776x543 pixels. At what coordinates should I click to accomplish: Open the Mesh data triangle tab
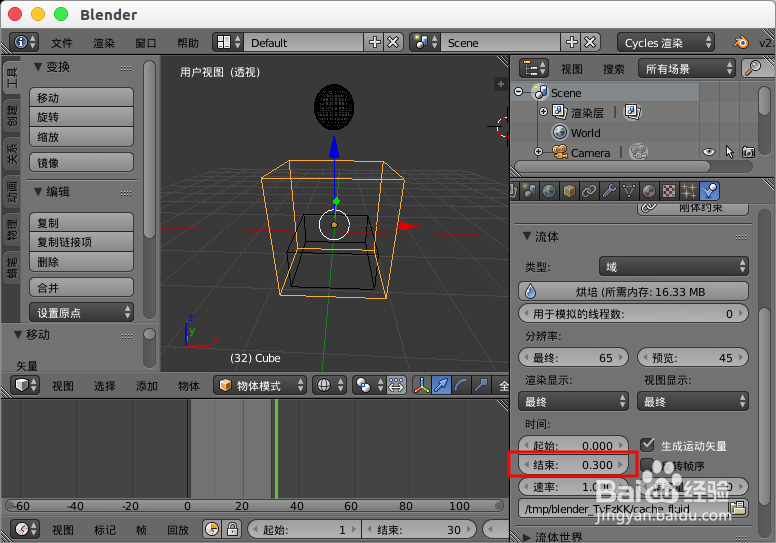click(x=629, y=191)
